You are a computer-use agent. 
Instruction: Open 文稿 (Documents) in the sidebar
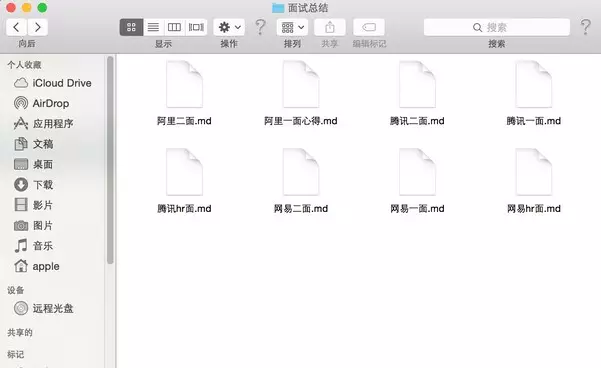click(34, 144)
